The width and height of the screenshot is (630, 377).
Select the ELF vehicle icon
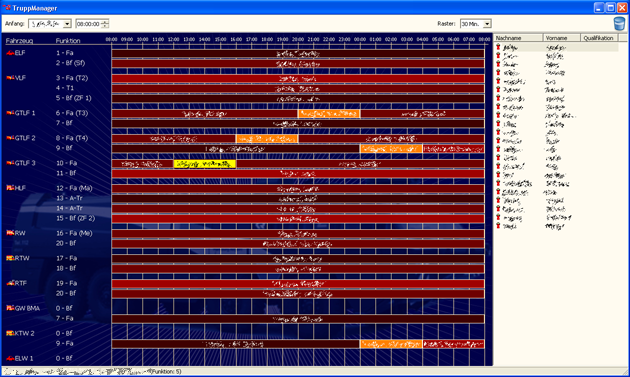tap(10, 53)
